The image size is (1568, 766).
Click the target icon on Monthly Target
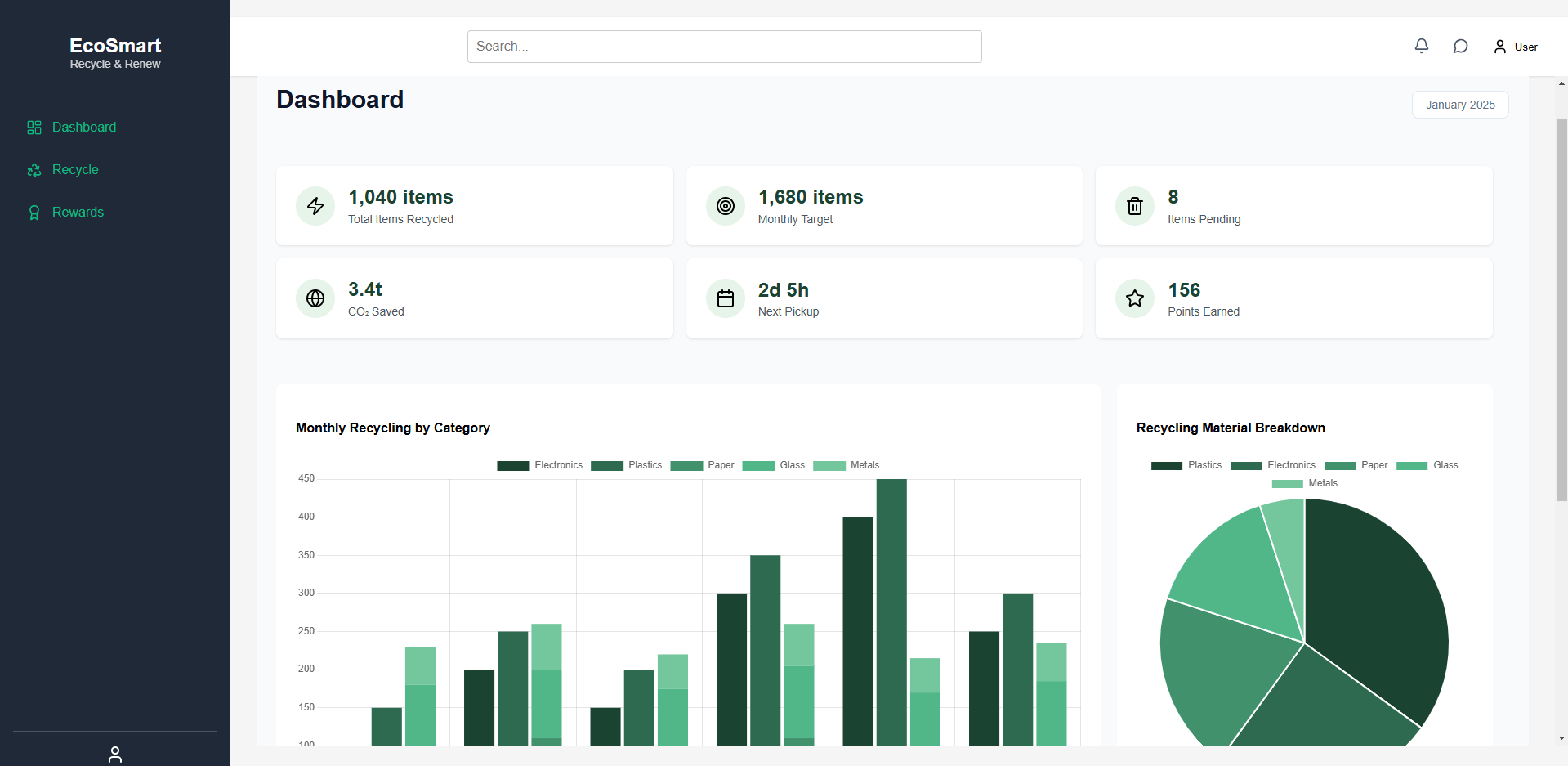726,206
